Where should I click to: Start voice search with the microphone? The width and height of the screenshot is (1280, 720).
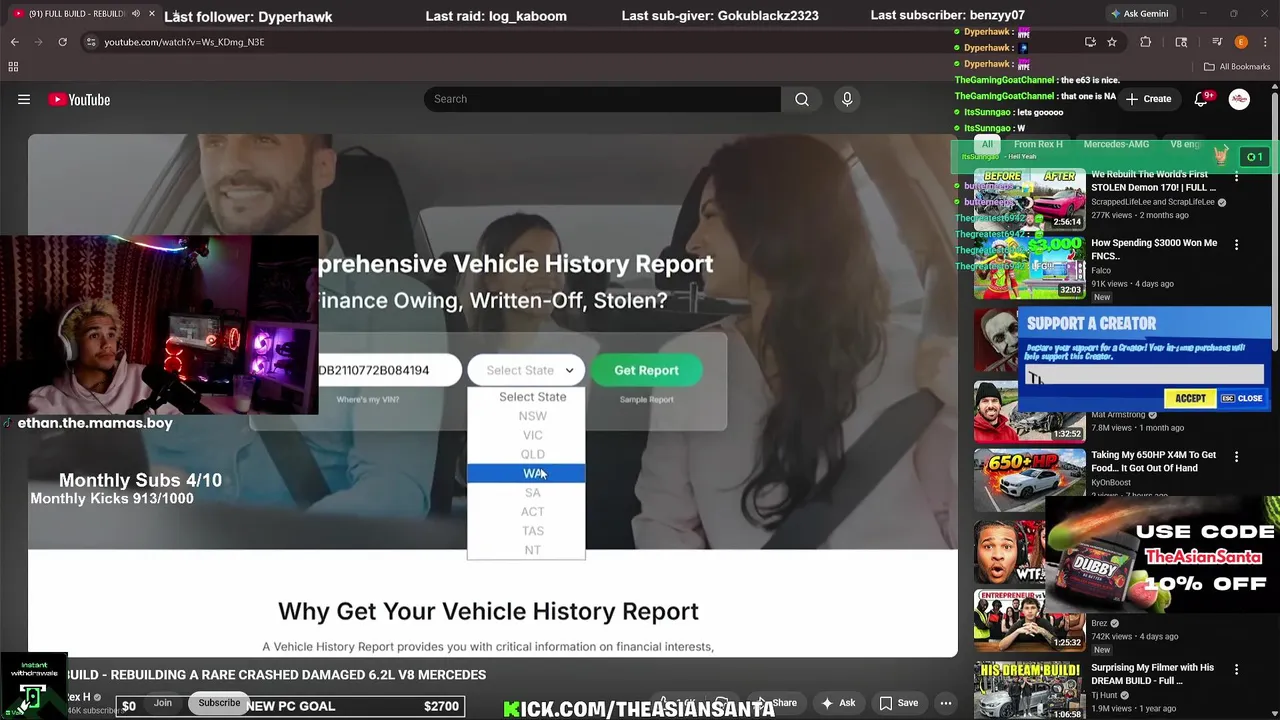(847, 99)
